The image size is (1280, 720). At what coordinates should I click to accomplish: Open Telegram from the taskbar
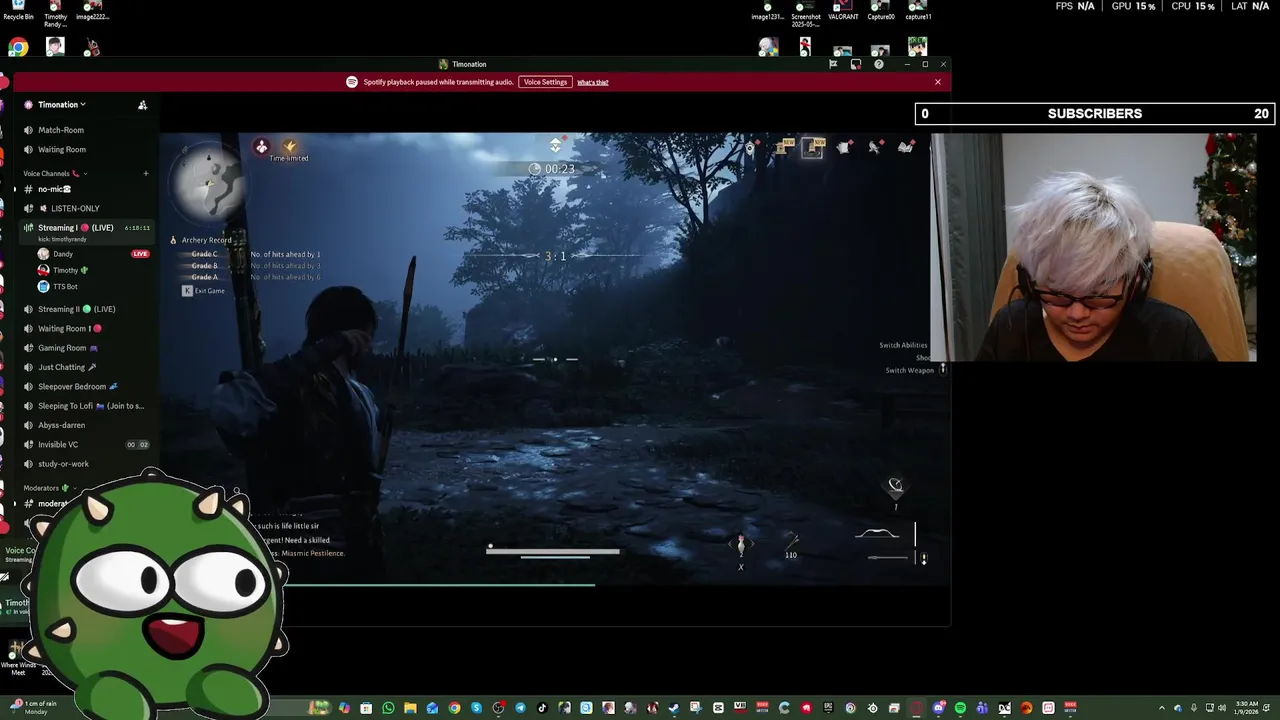click(520, 708)
